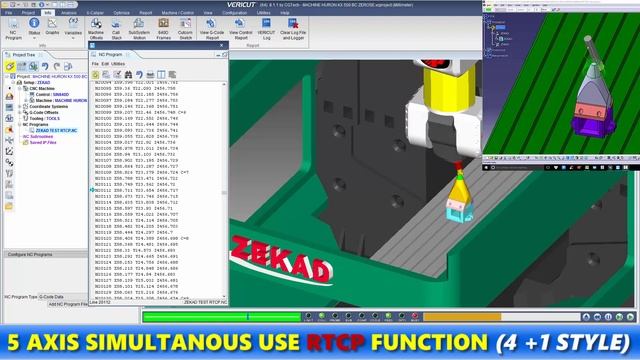Viewport: 640px width, 360px height.
Task: Click Clear Log File and Logger
Action: pyautogui.click(x=293, y=29)
